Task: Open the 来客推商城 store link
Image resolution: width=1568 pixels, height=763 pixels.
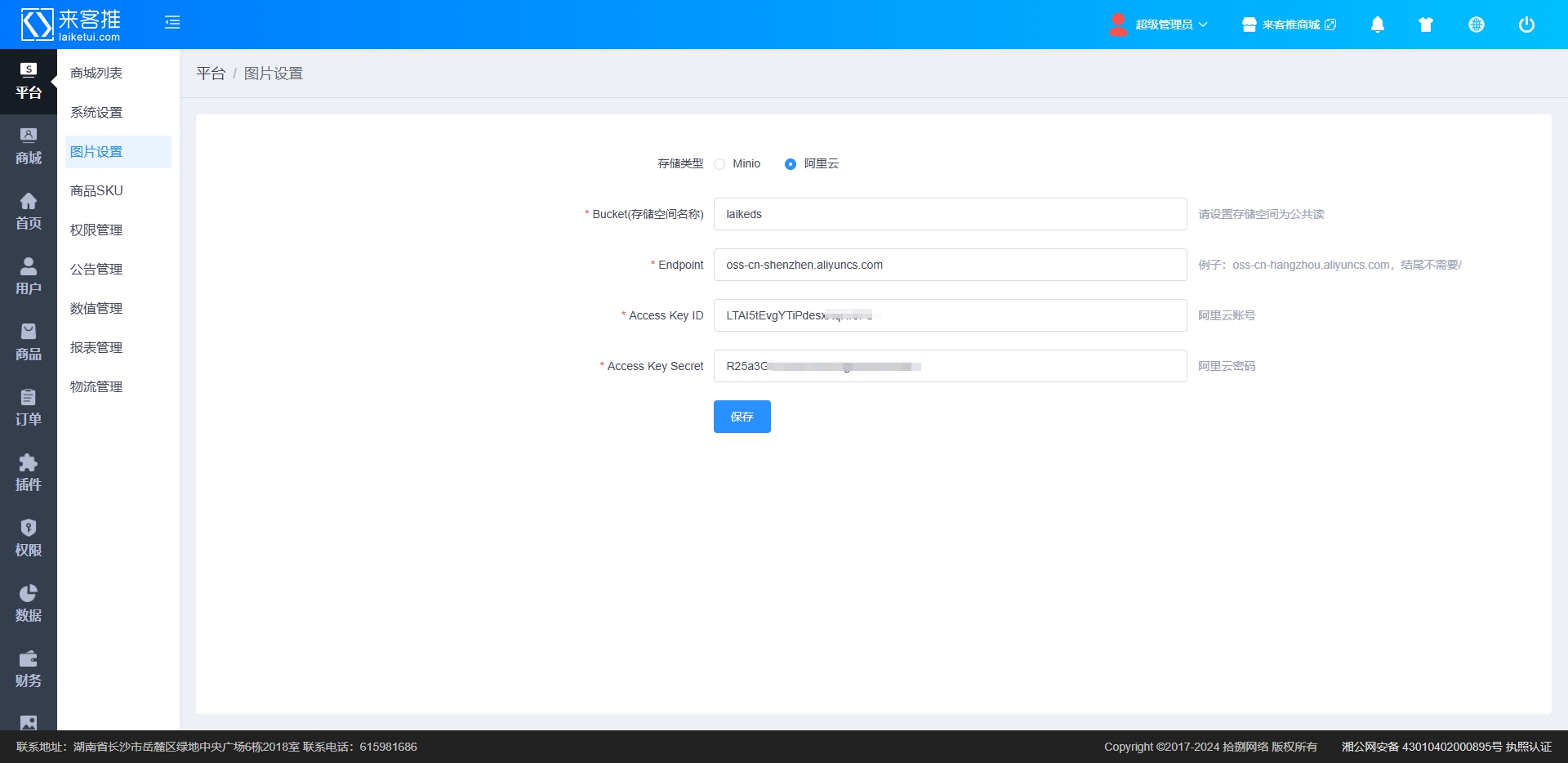Action: 1290,25
